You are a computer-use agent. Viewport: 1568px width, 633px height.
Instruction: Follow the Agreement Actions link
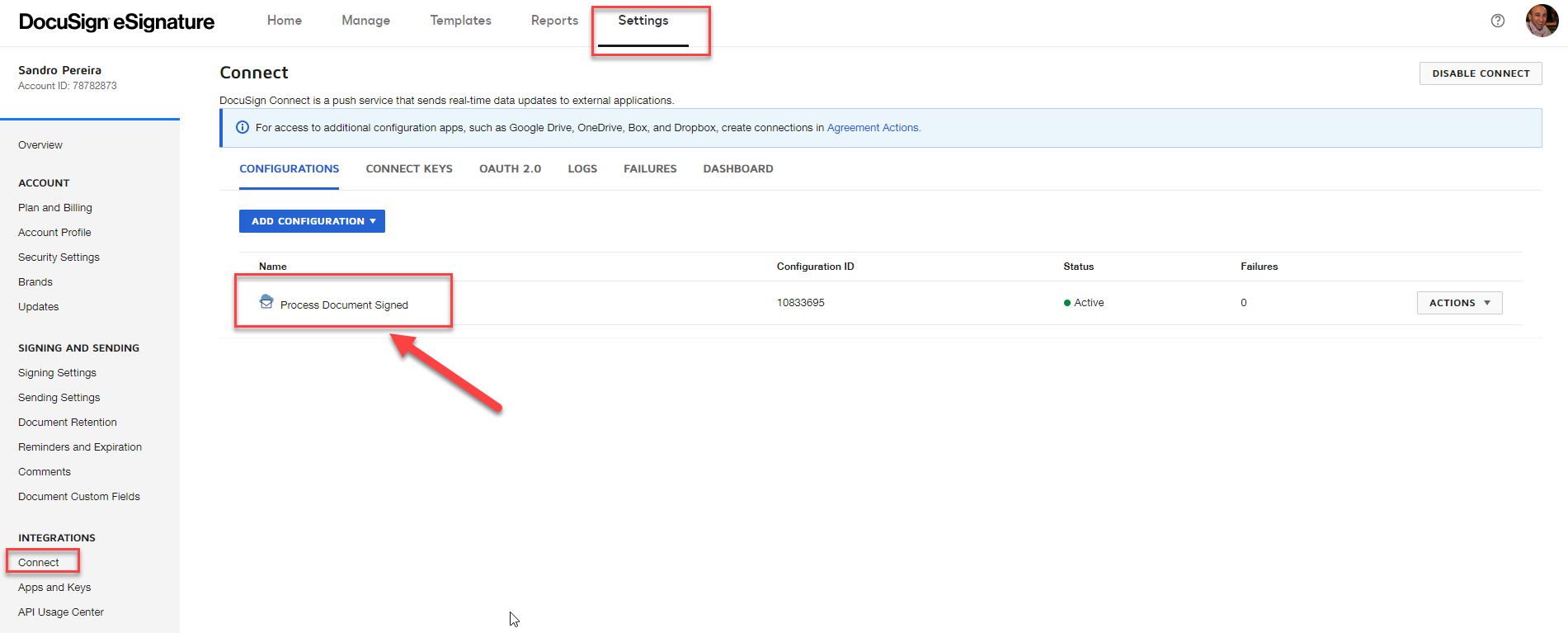(873, 128)
